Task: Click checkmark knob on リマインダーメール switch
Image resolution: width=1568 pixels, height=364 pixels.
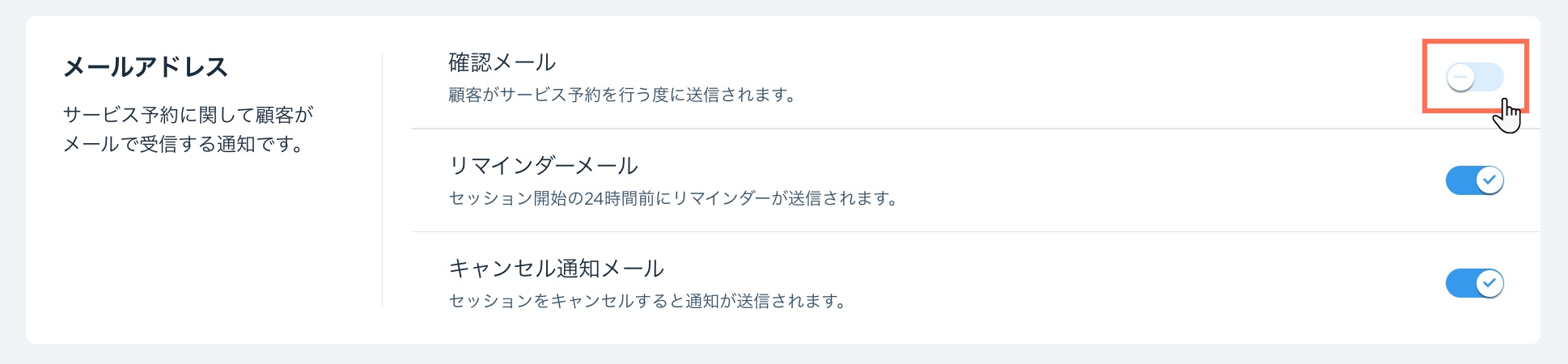Action: tap(1490, 180)
